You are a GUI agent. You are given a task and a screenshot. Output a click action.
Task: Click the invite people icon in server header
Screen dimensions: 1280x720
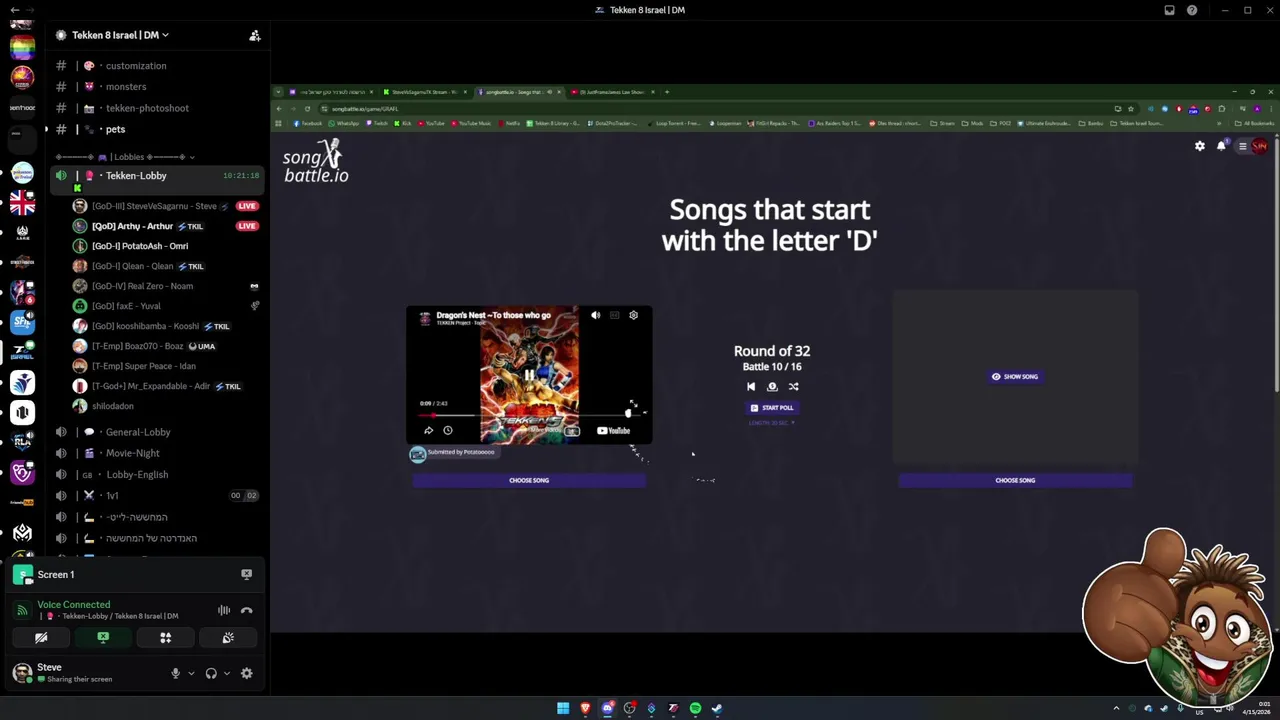pyautogui.click(x=255, y=35)
